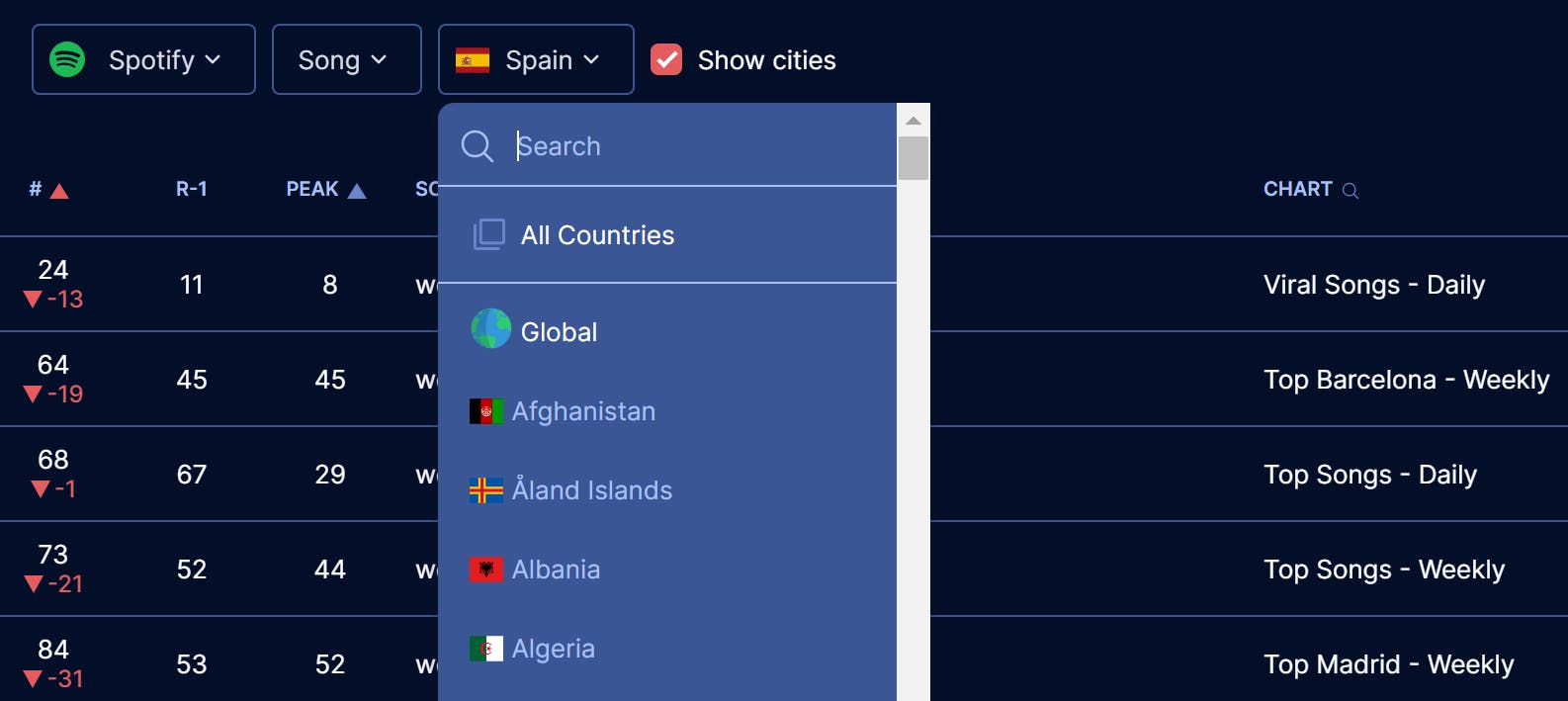1568x701 pixels.
Task: Open chart search magnifier icon
Action: [1350, 191]
